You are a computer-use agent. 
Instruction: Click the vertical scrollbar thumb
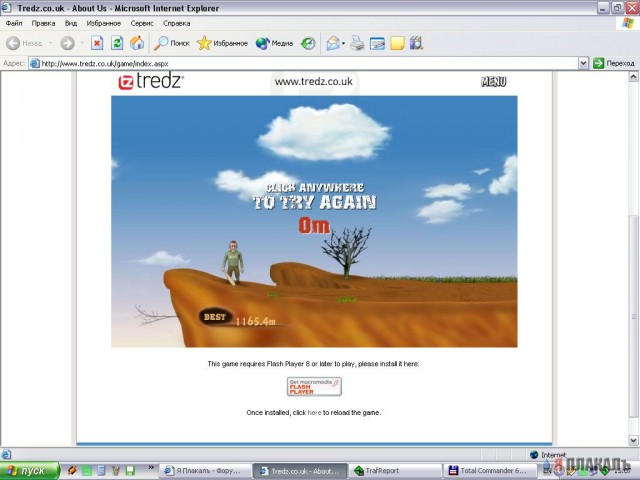(x=633, y=317)
